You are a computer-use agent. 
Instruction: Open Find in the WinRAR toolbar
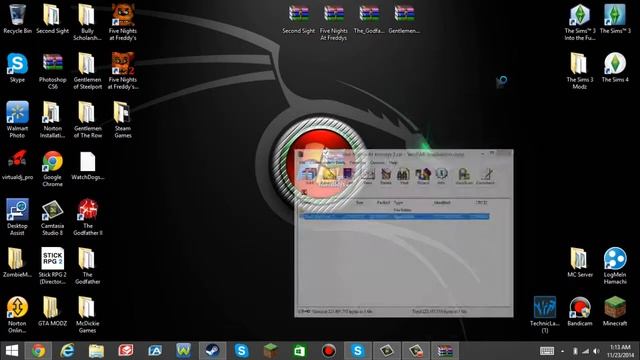404,176
